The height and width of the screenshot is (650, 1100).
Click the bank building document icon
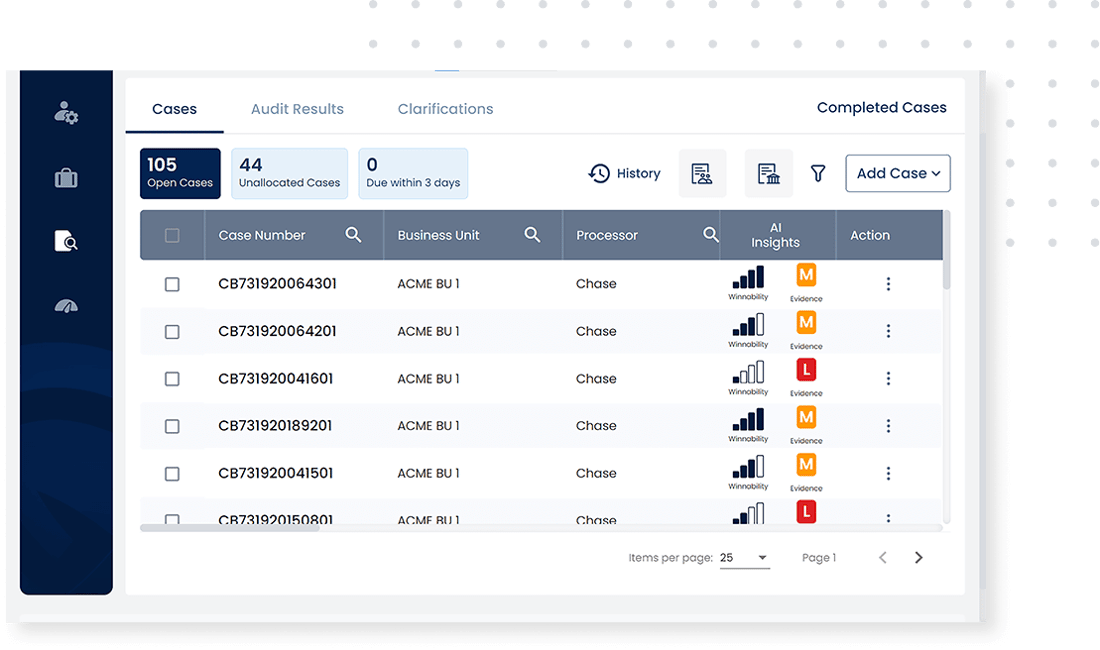(768, 174)
